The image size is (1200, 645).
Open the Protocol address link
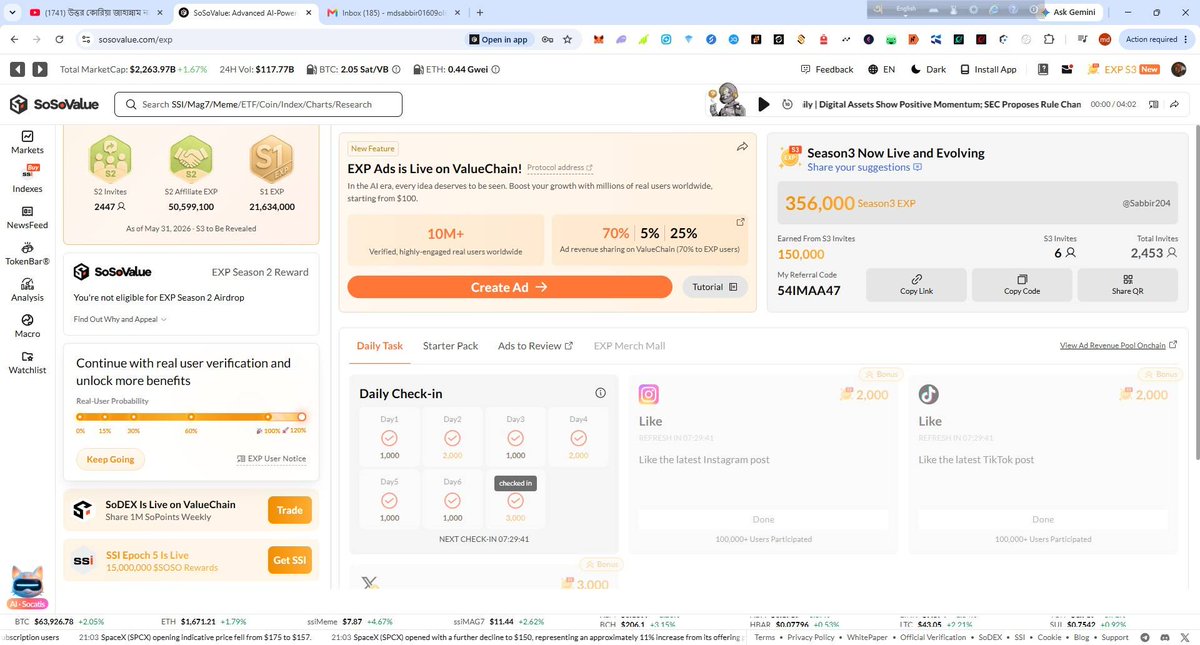[560, 168]
